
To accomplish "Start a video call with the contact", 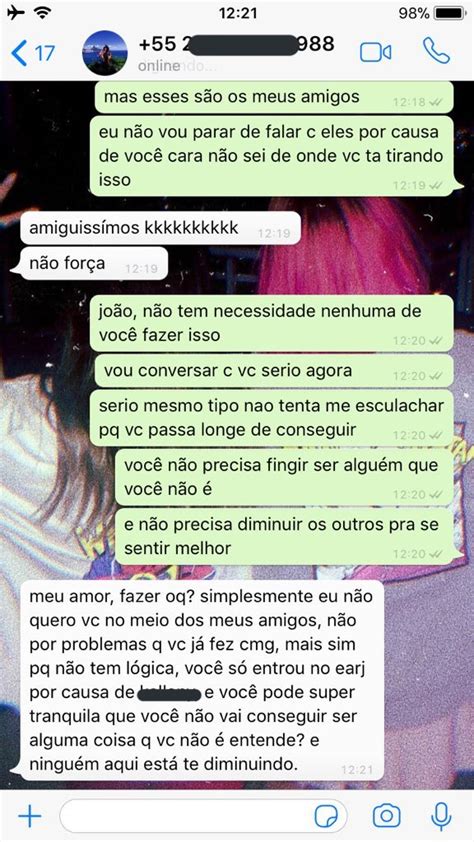I will point(375,52).
